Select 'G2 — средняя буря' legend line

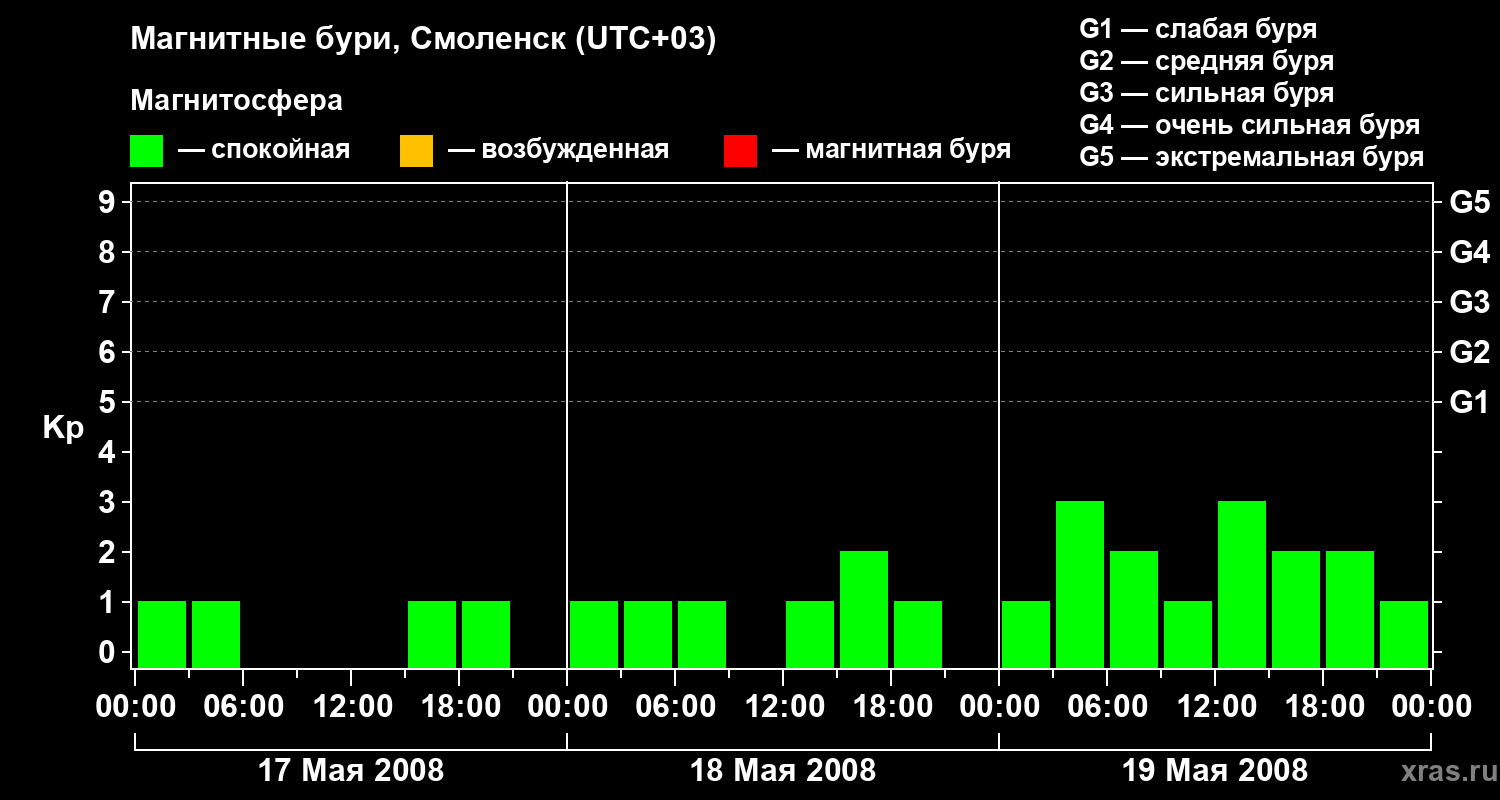tap(1207, 61)
